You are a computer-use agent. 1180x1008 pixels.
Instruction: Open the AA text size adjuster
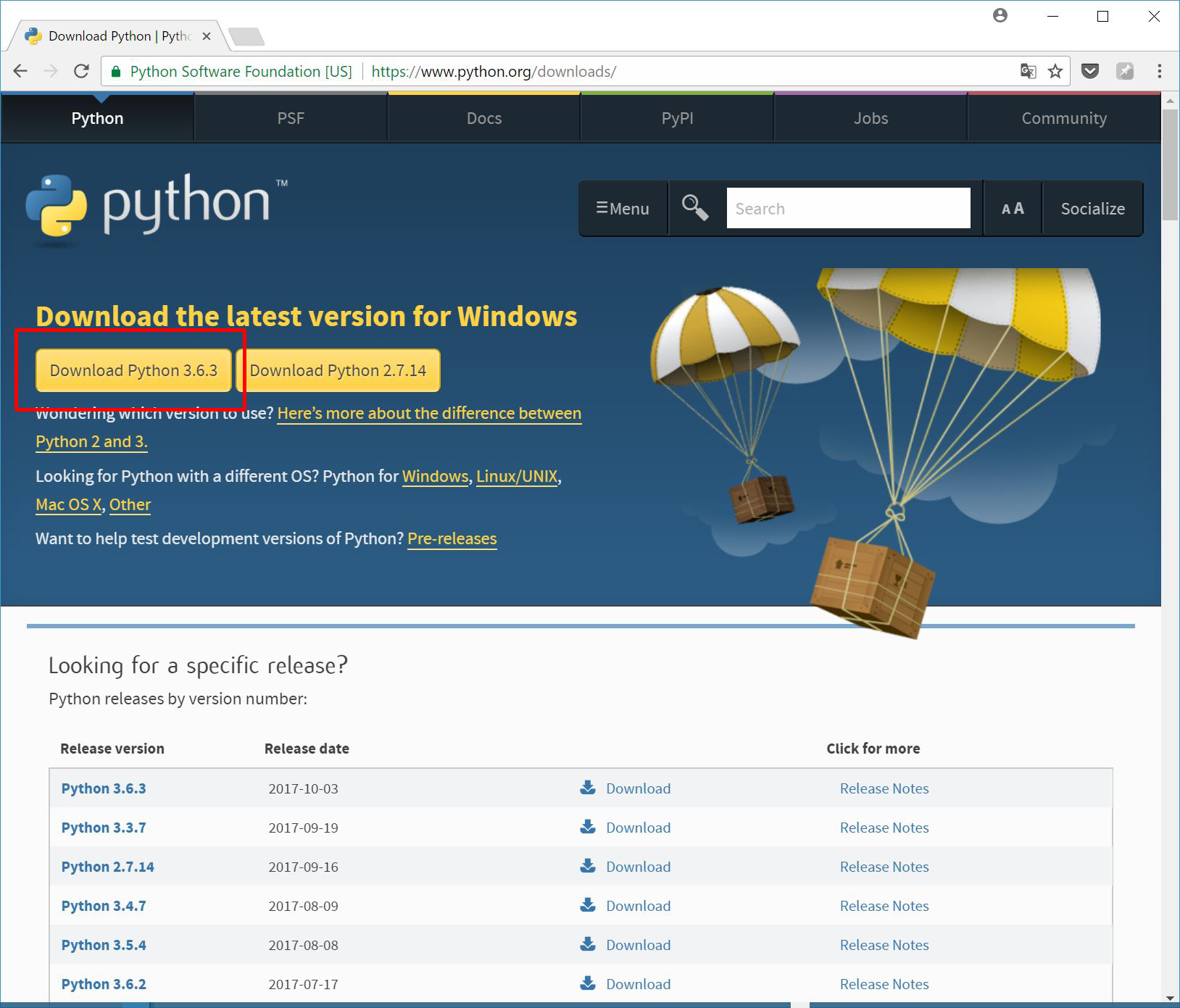pyautogui.click(x=1013, y=209)
